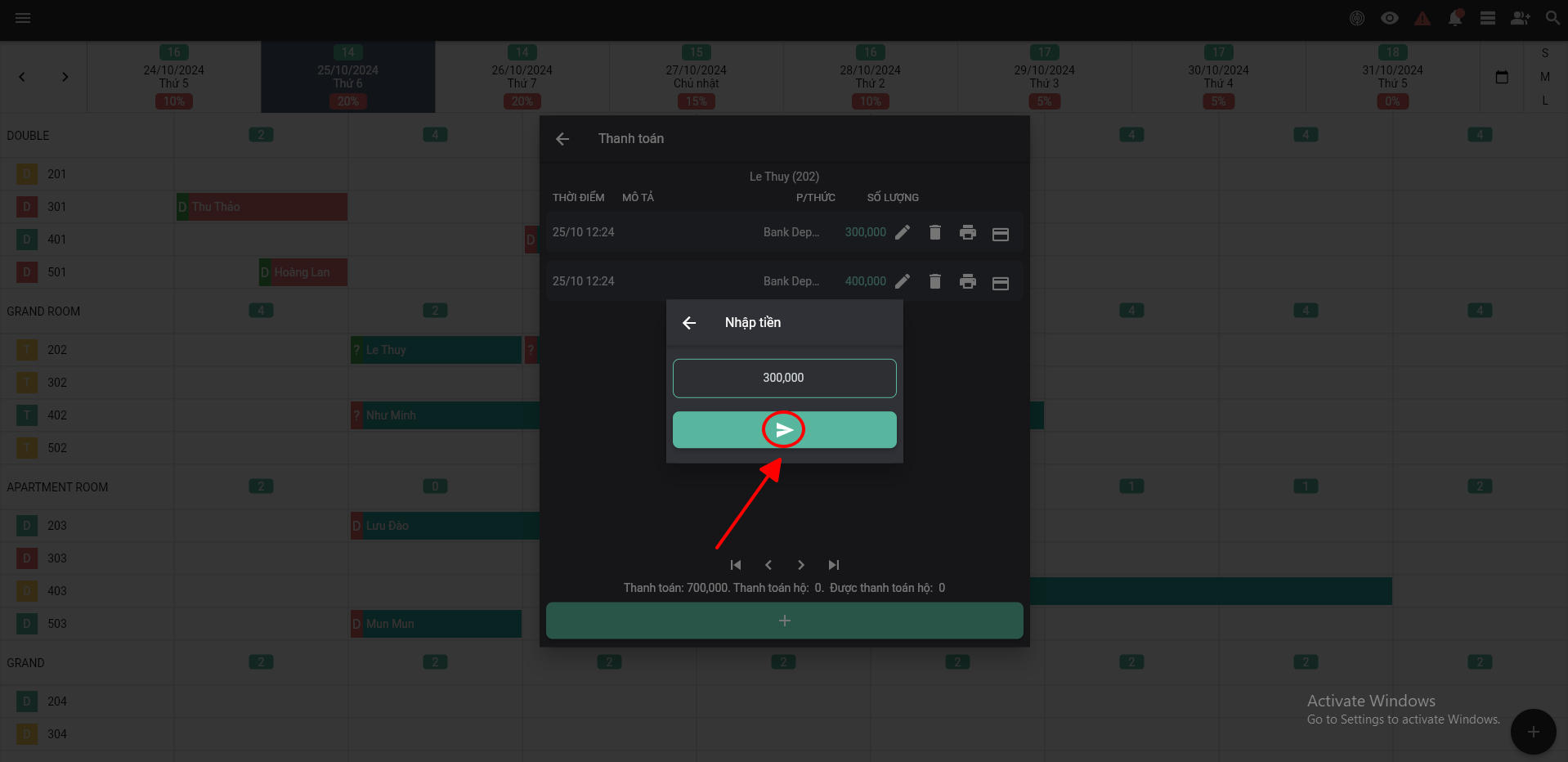Collapse the GRAND group header
1568x762 pixels.
25,663
